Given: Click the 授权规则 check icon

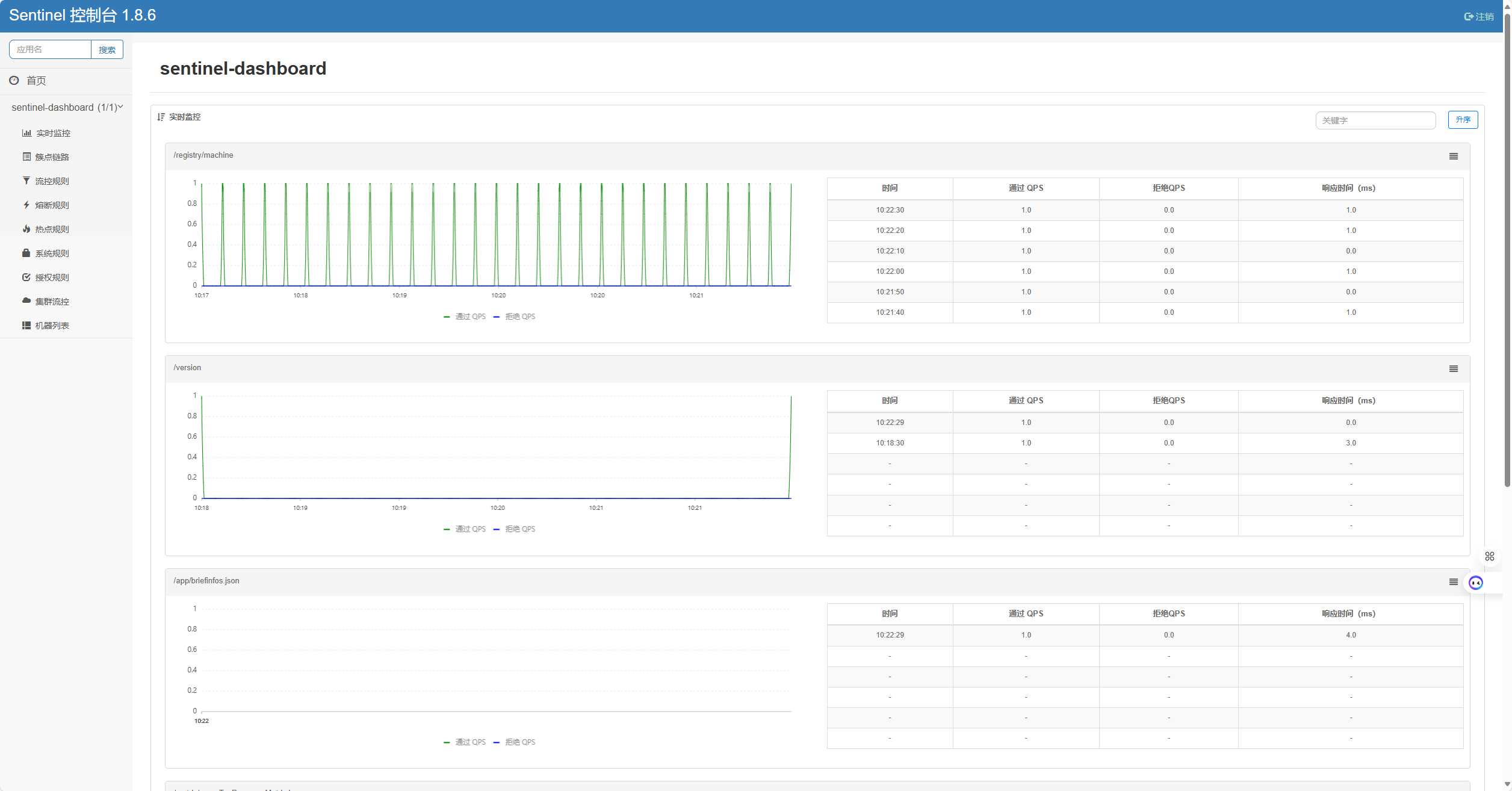Looking at the screenshot, I should click(26, 278).
